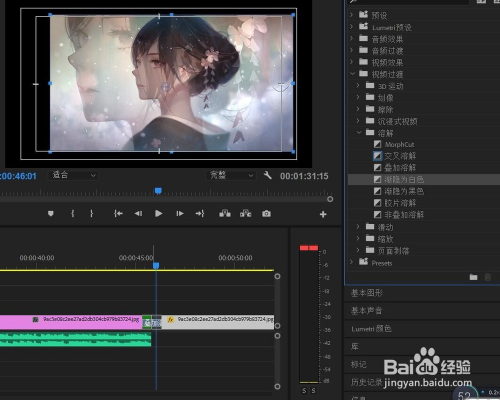The width and height of the screenshot is (500, 400).
Task: Step forward one frame
Action: 180,214
